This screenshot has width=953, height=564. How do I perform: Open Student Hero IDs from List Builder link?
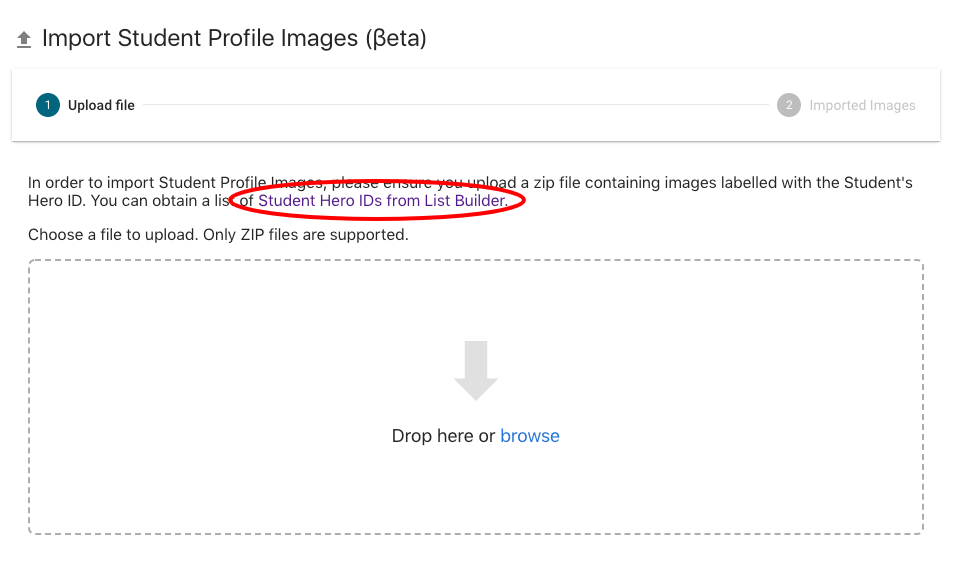click(x=381, y=201)
